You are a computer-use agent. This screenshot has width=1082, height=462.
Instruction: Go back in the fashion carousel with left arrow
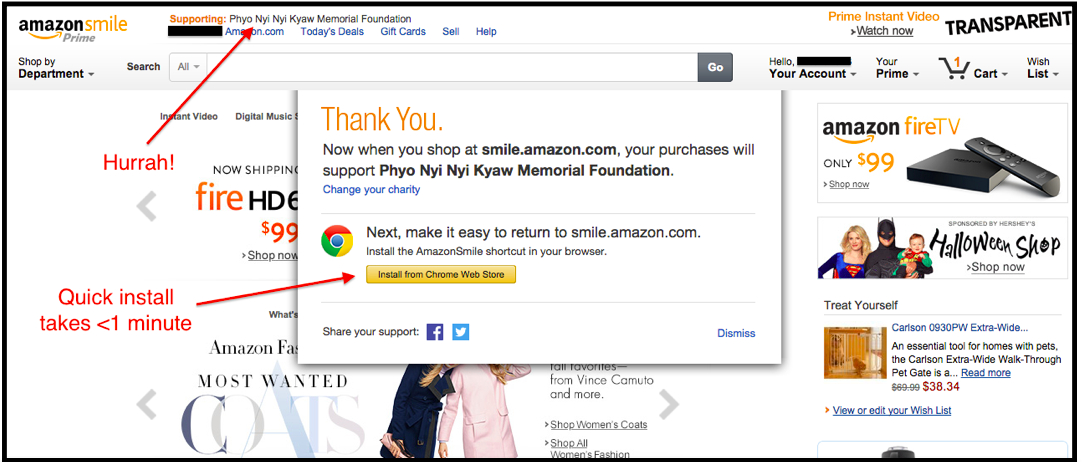146,404
